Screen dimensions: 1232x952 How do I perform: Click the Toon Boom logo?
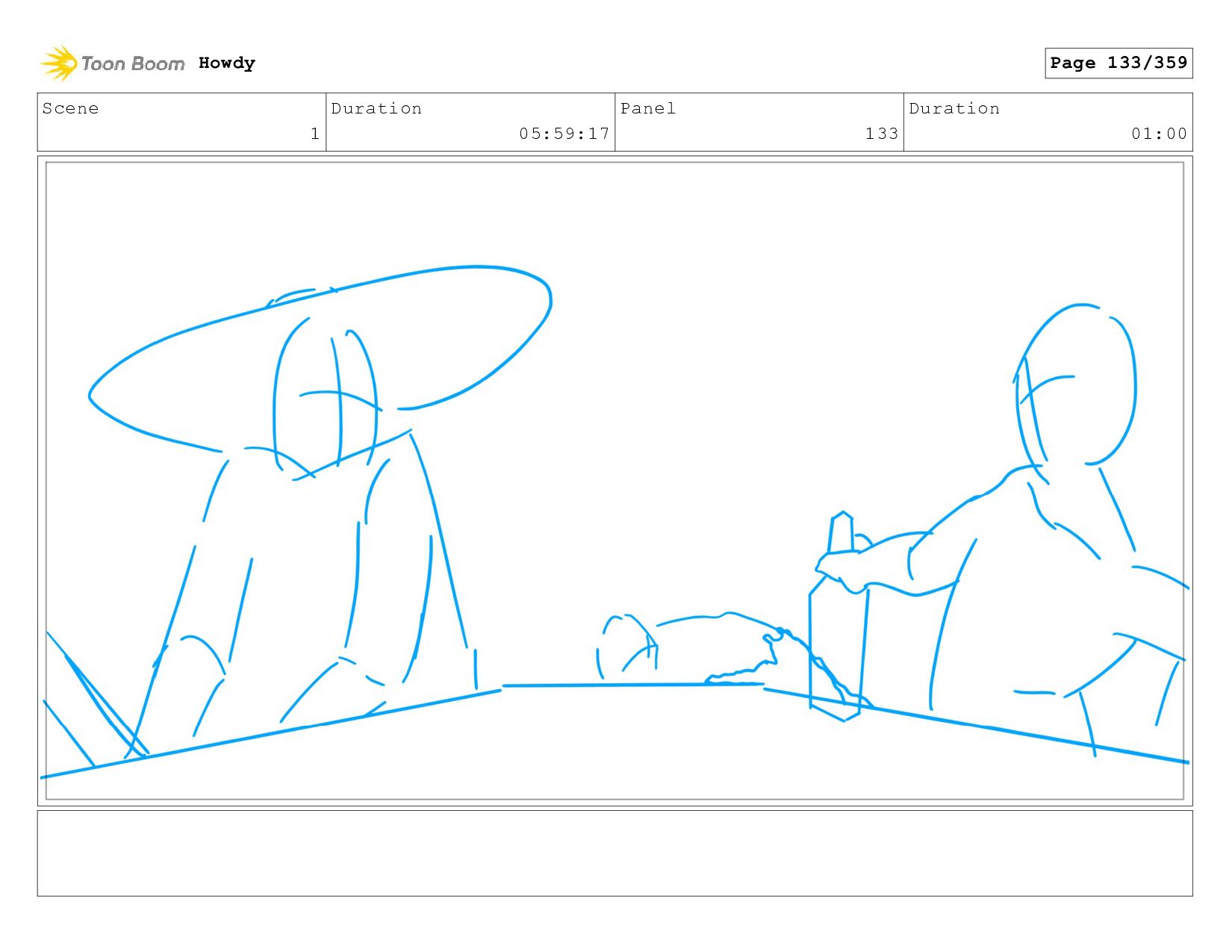point(112,63)
